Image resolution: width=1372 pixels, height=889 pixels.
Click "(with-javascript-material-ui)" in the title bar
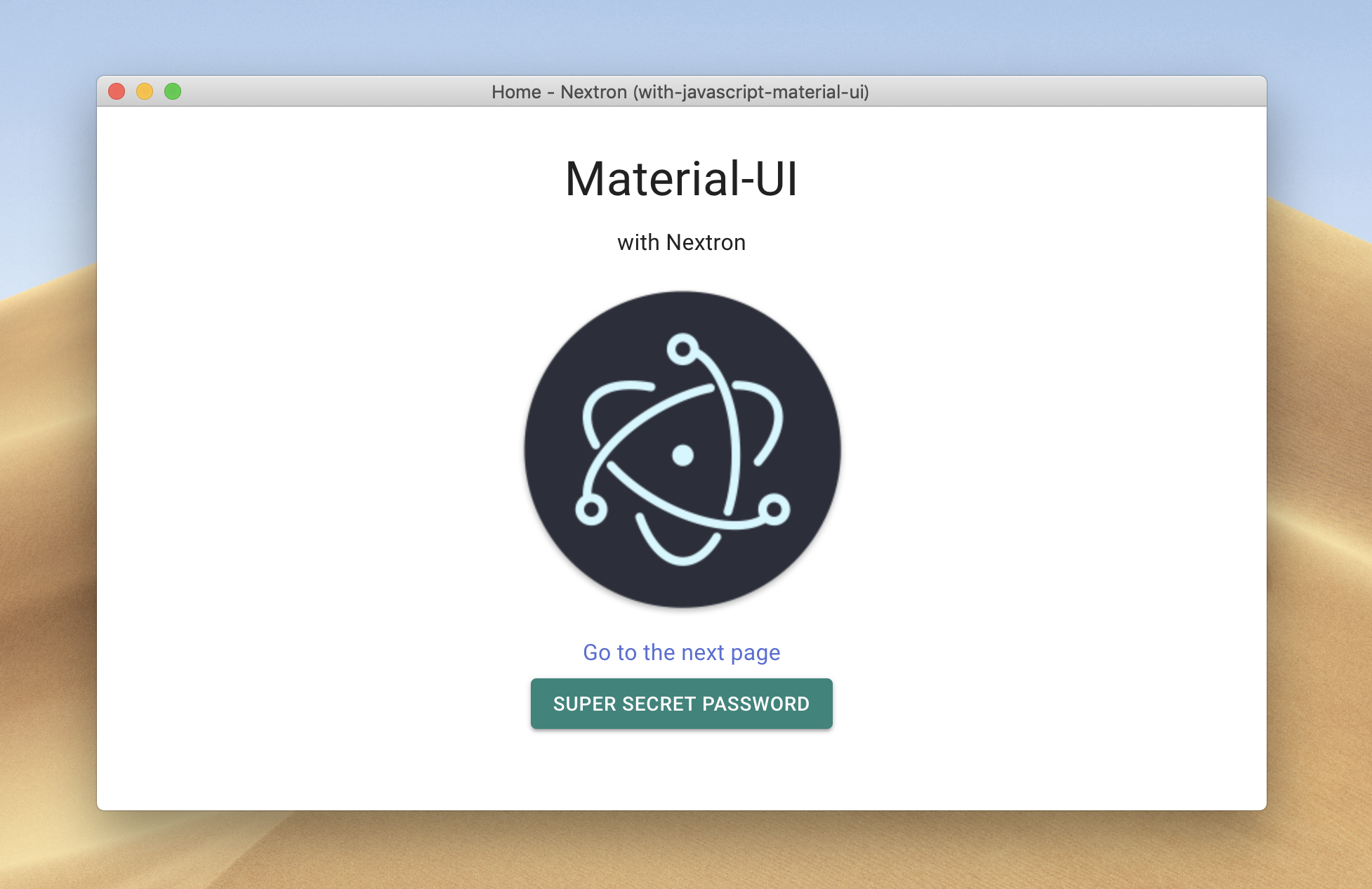click(x=751, y=92)
